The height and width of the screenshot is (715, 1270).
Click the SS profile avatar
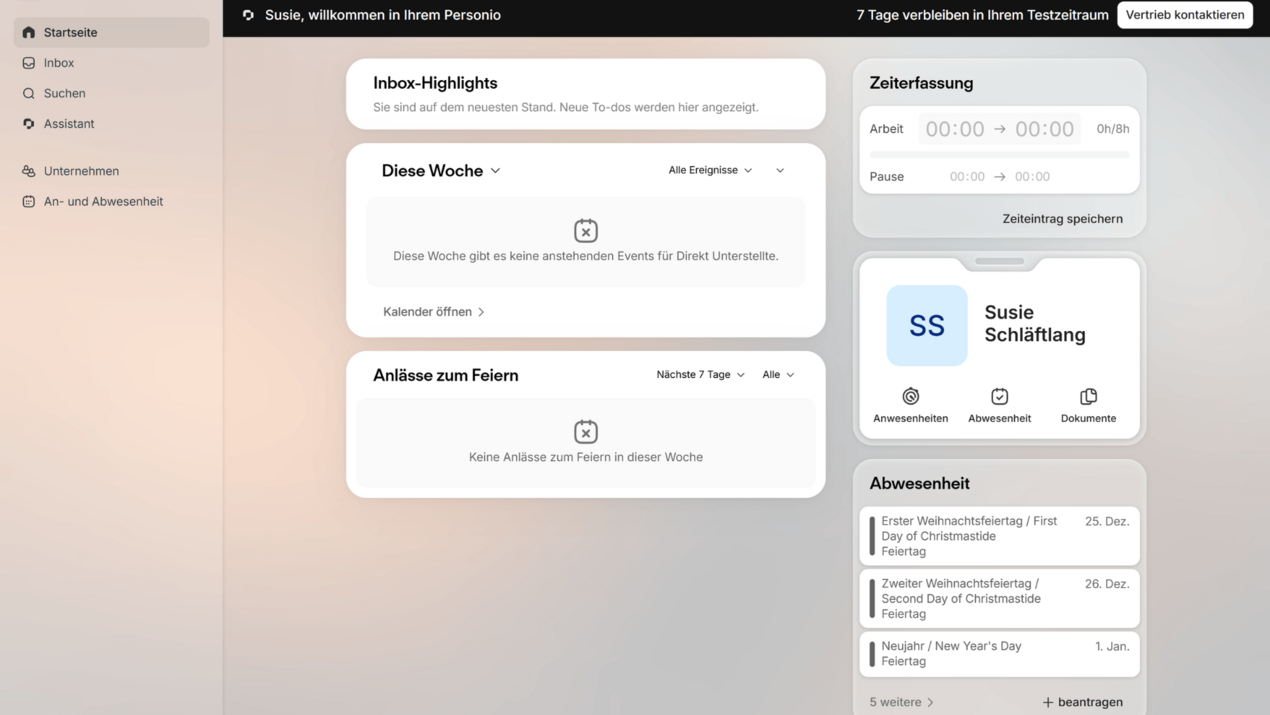tap(927, 325)
